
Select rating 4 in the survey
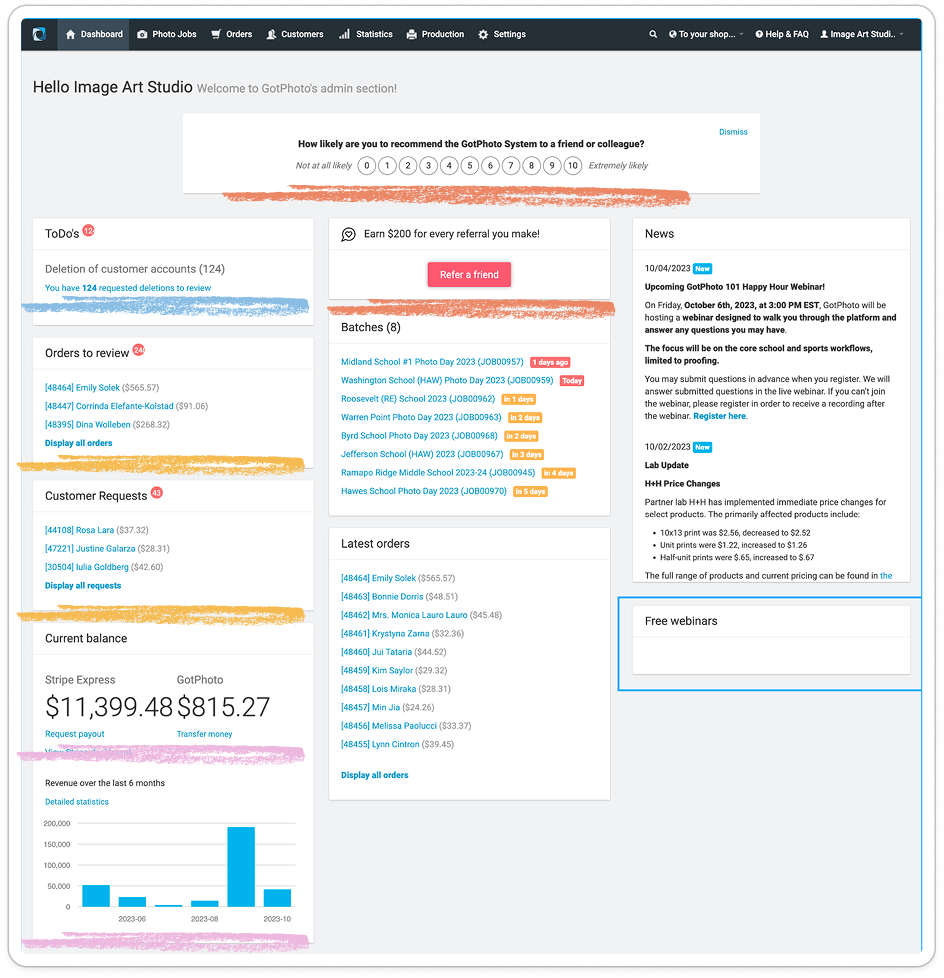coord(449,166)
